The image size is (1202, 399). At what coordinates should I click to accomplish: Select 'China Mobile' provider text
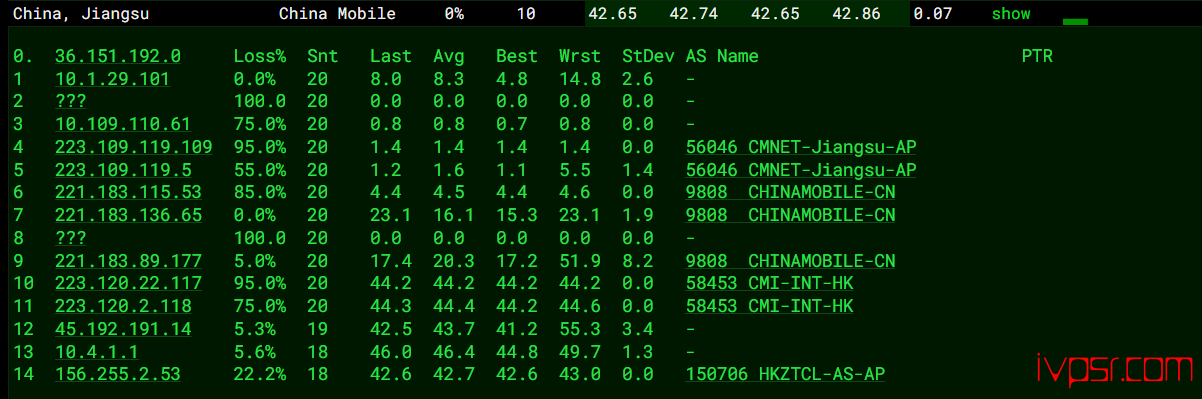[x=337, y=14]
